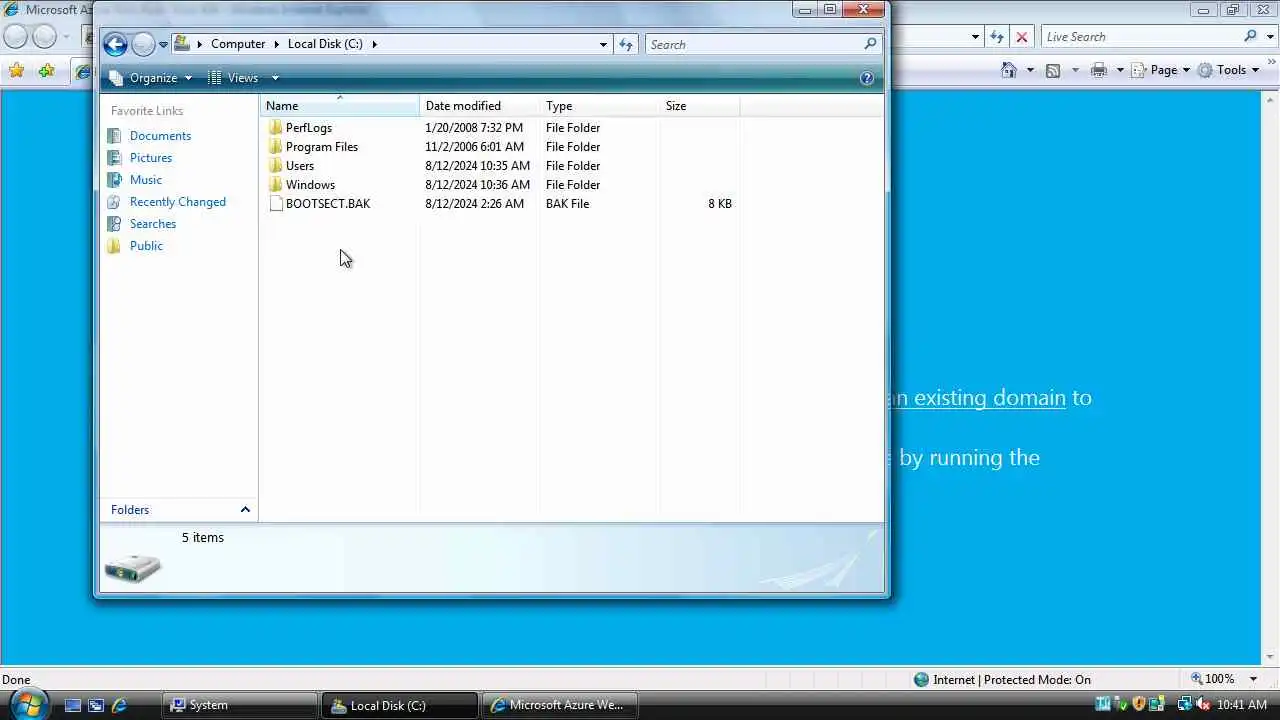Click the 8 KB size value
1280x720 pixels.
click(720, 204)
